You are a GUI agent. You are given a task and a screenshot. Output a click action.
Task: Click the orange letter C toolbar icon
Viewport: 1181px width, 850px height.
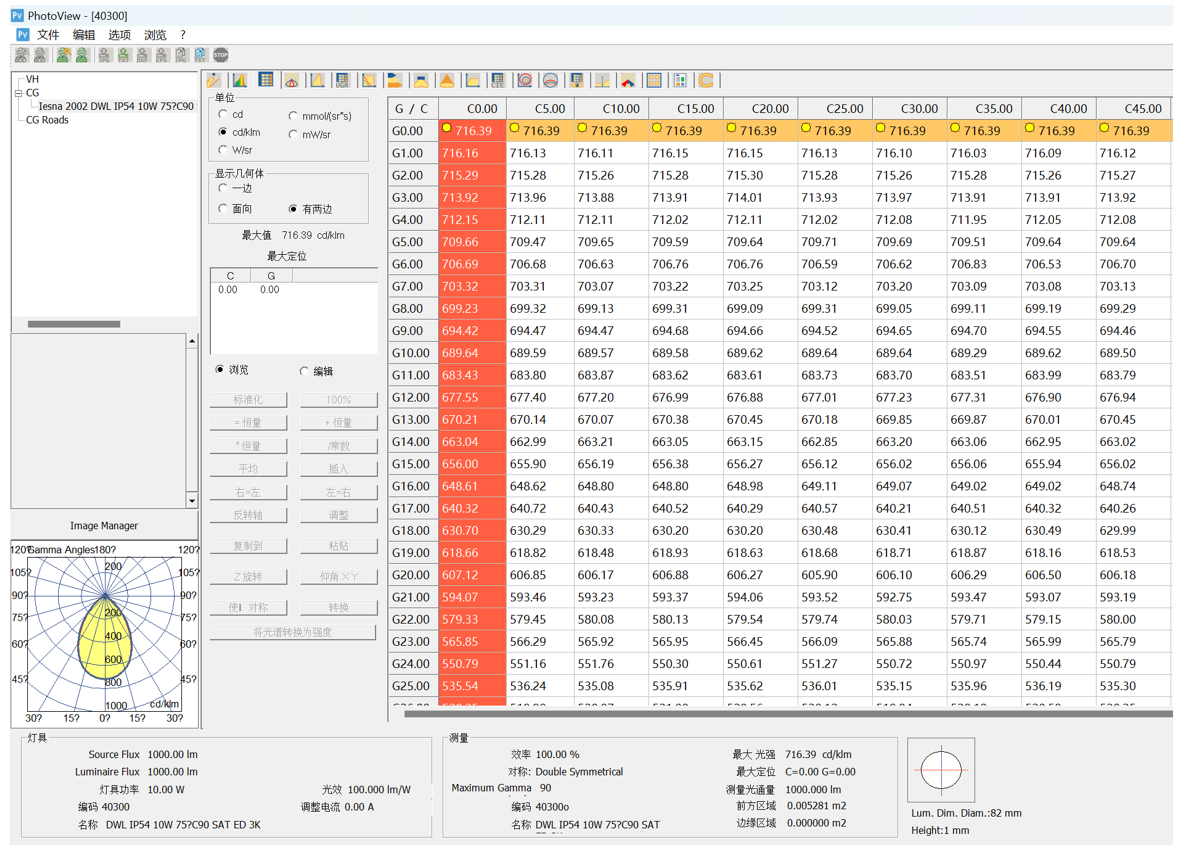706,81
